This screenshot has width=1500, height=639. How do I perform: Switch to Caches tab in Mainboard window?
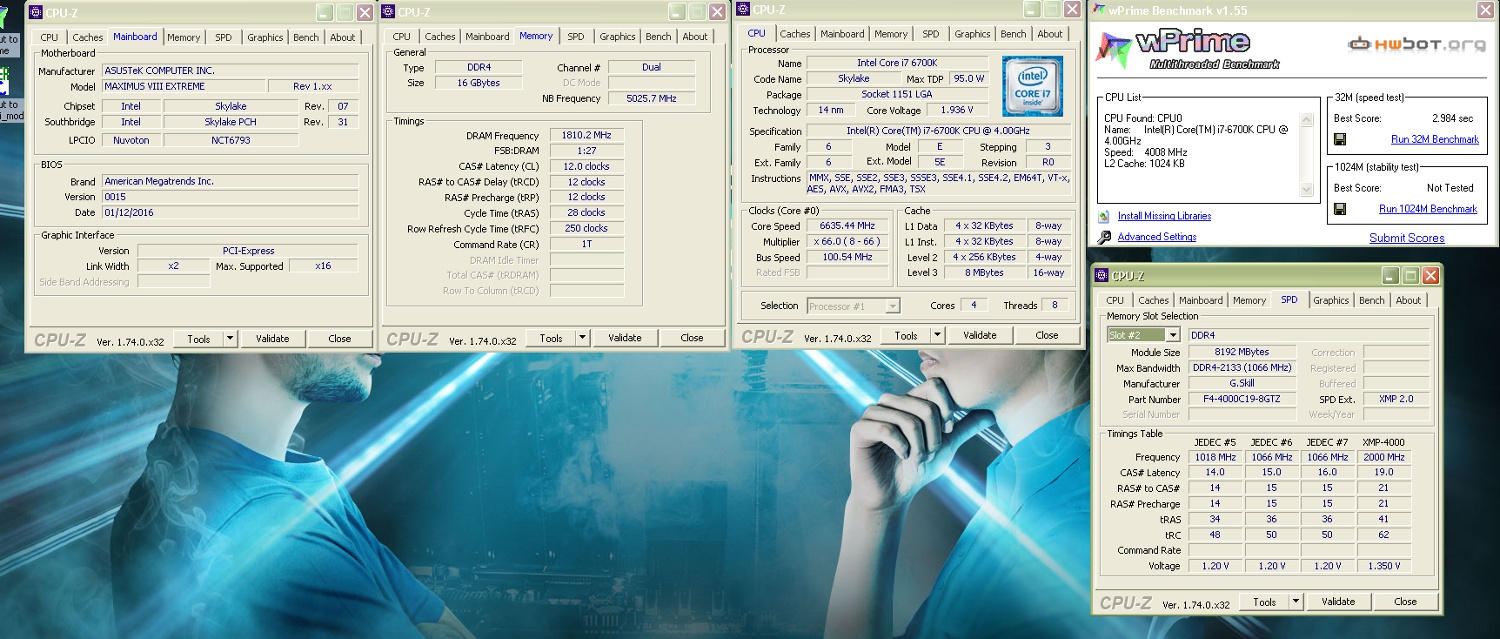(x=87, y=37)
